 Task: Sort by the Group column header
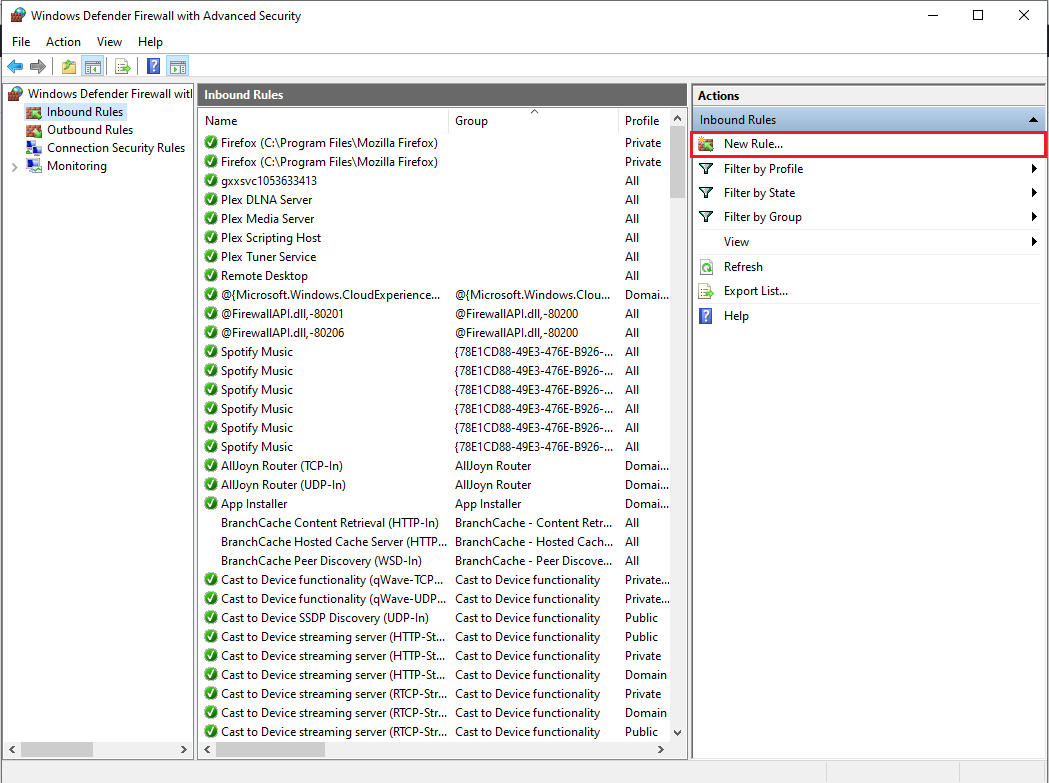pyautogui.click(x=533, y=120)
